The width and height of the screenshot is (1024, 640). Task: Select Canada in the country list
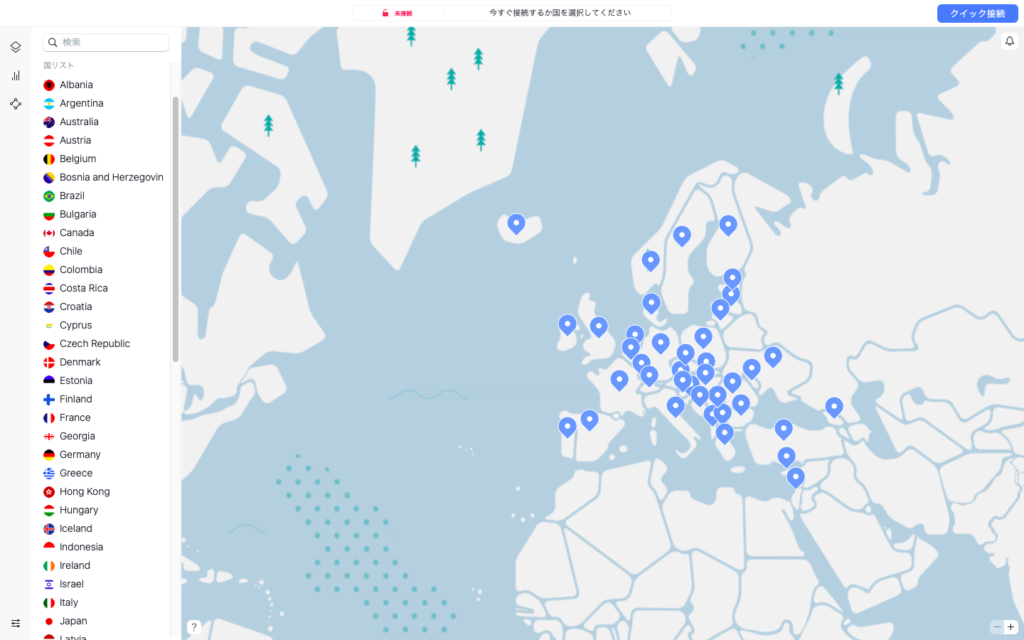tap(76, 233)
